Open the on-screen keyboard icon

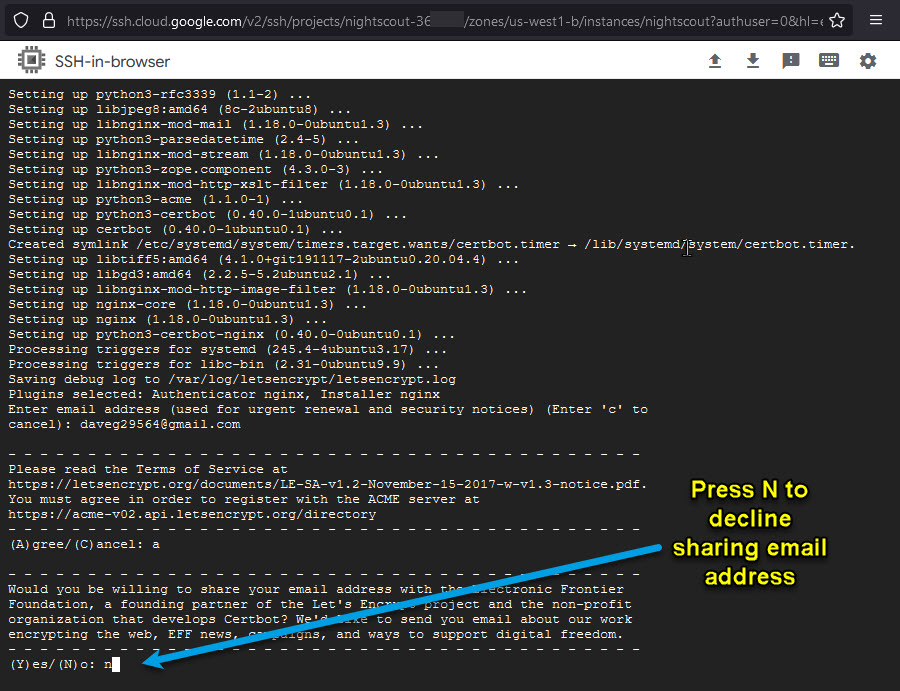[829, 61]
